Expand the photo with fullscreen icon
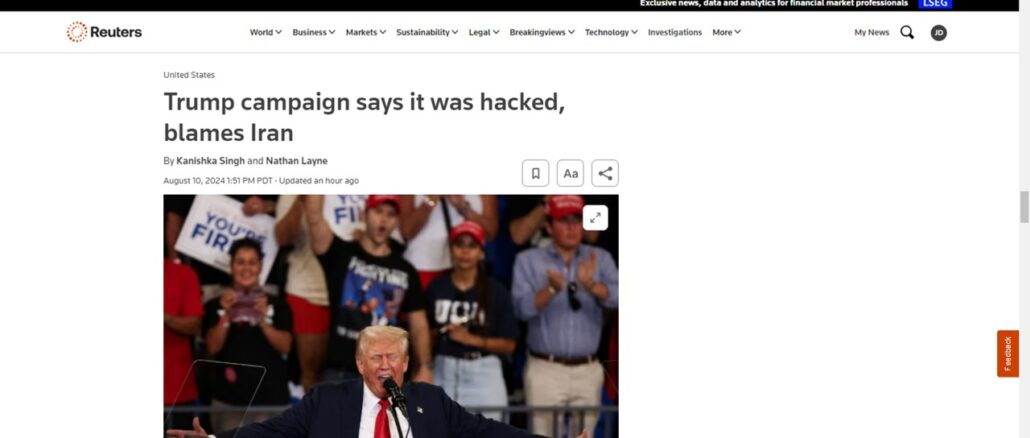1030x438 pixels. pos(595,217)
